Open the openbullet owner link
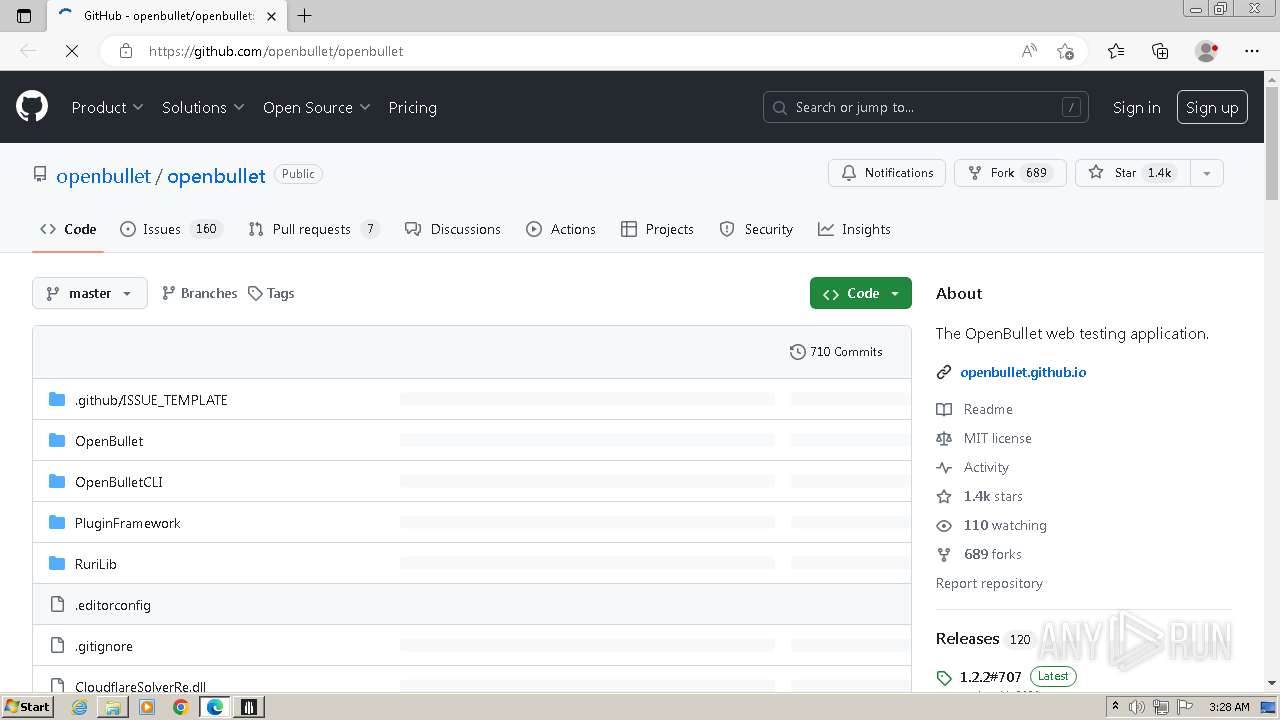 click(103, 176)
